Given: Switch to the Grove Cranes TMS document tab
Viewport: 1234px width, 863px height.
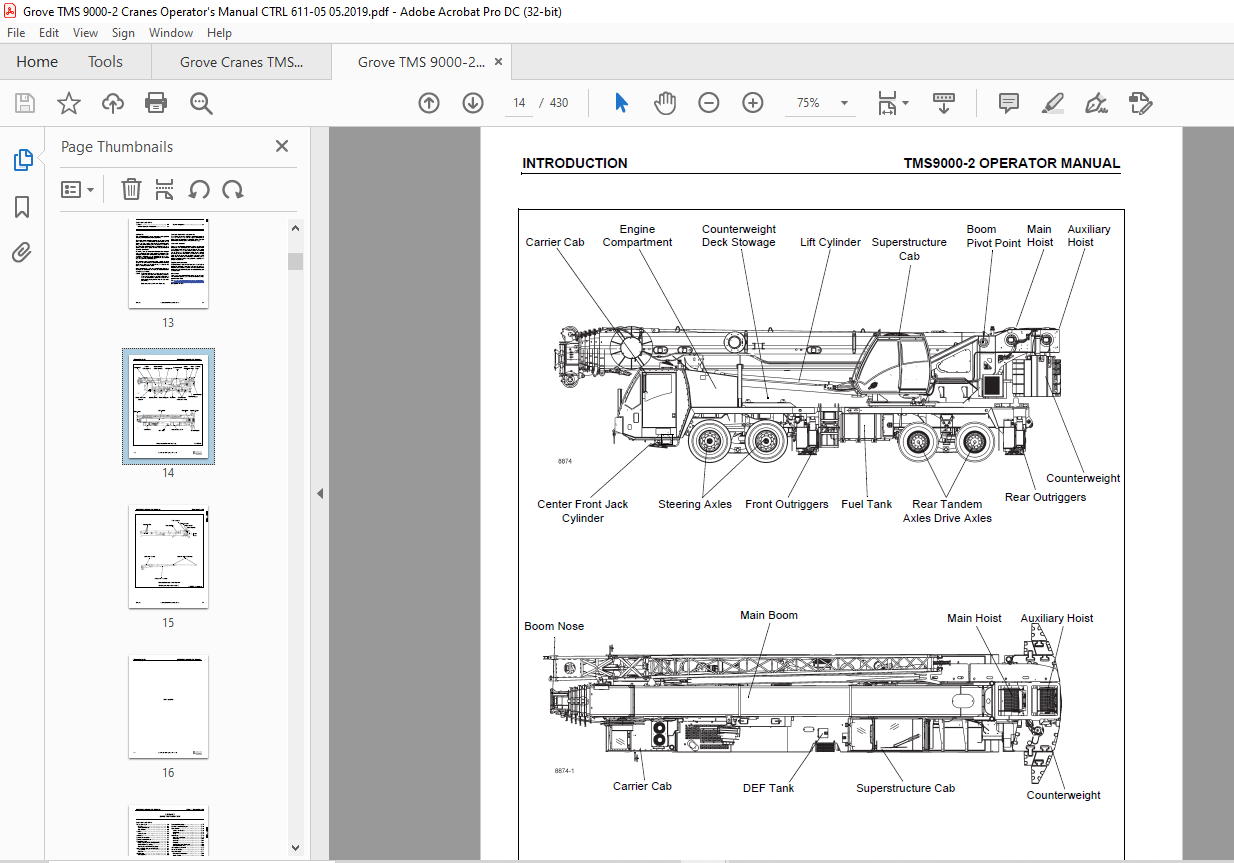Looking at the screenshot, I should point(241,62).
